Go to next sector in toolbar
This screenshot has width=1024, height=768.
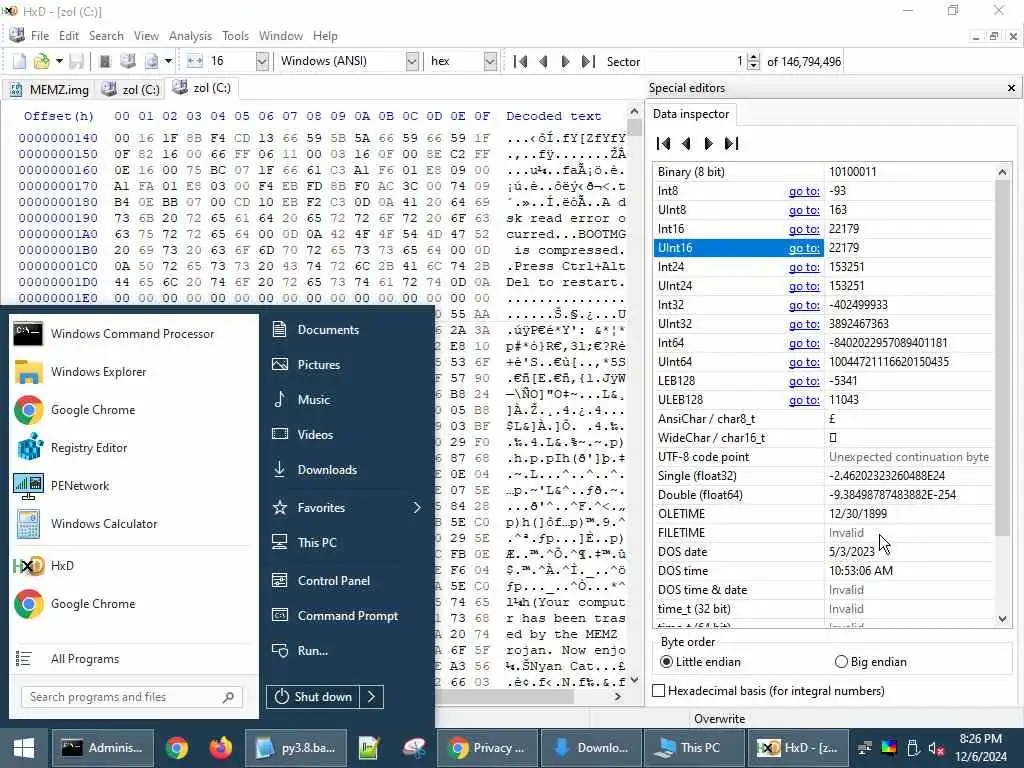coord(566,61)
